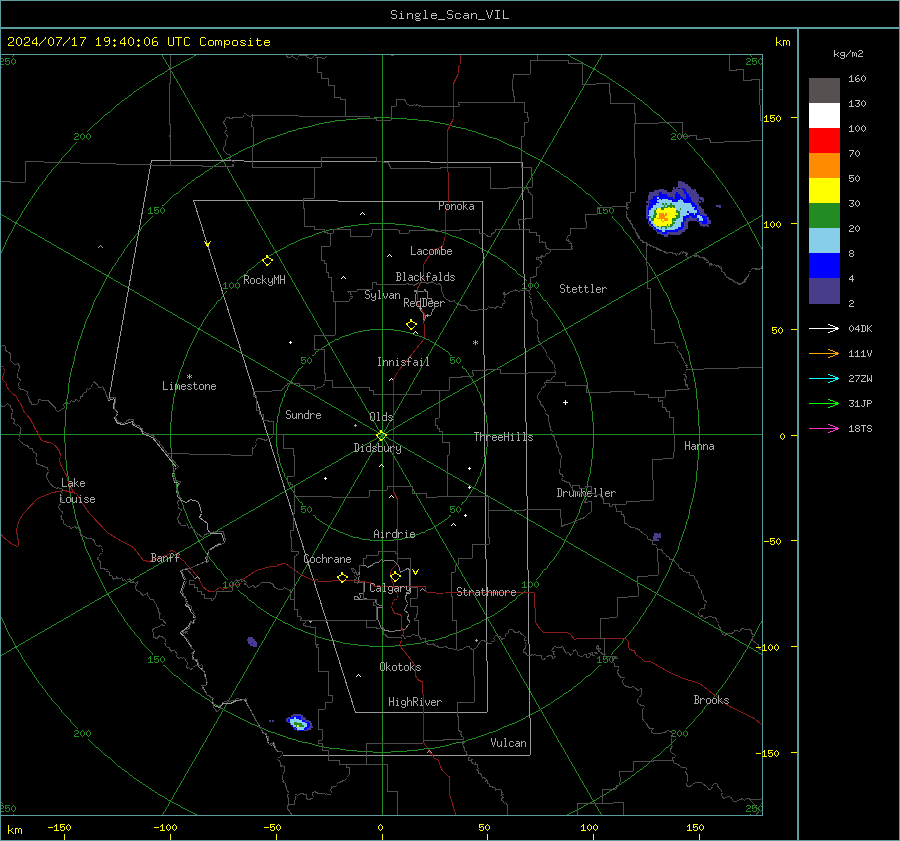The width and height of the screenshot is (900, 841).
Task: Click the HighRiver label
Action: click(415, 702)
